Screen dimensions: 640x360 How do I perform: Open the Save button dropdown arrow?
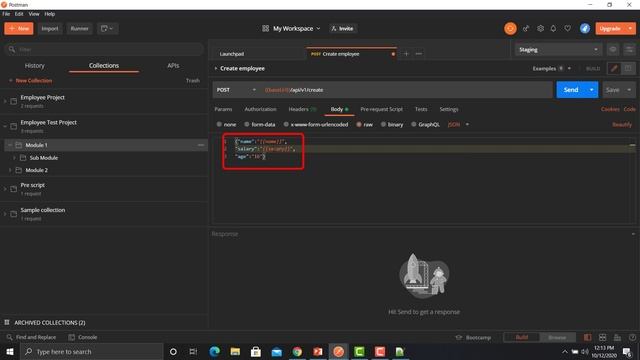(x=629, y=90)
